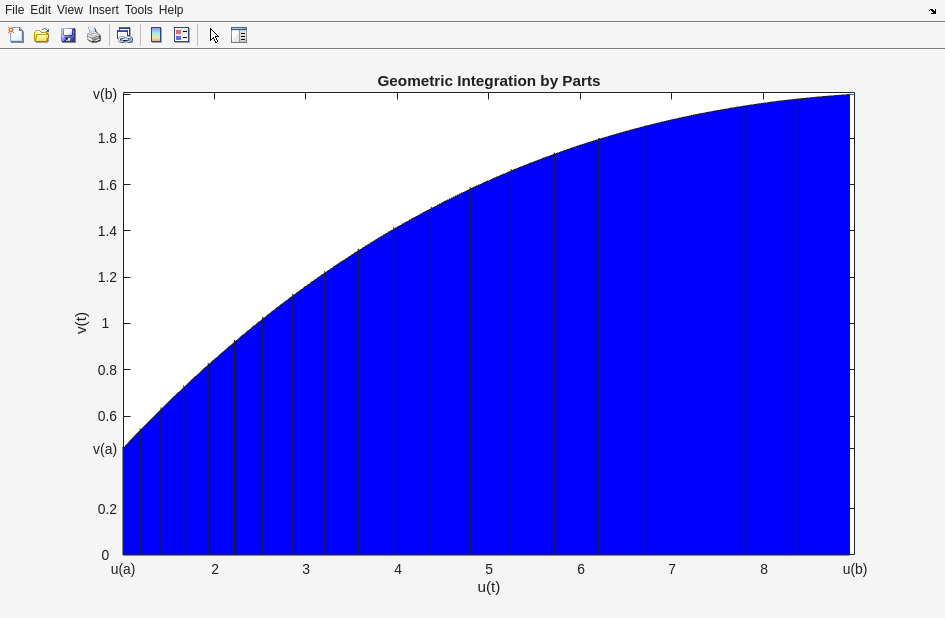Screen dimensions: 945x618
Task: Open the File menu
Action: (14, 10)
